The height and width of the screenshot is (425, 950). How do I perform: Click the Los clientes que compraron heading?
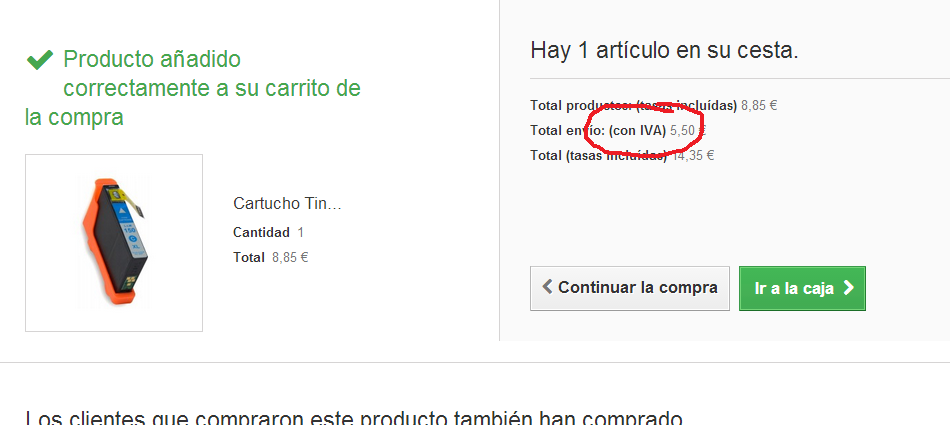coord(354,418)
